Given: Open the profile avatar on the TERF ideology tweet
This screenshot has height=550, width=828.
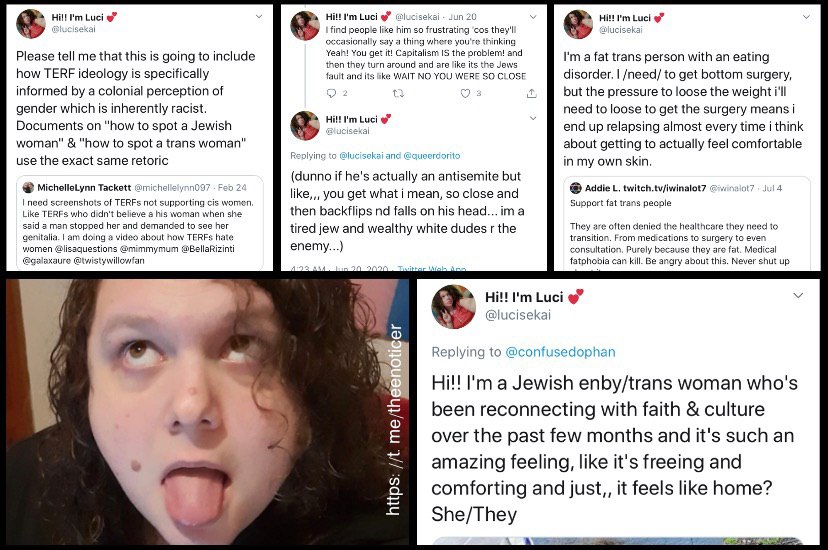Looking at the screenshot, I should tap(31, 24).
